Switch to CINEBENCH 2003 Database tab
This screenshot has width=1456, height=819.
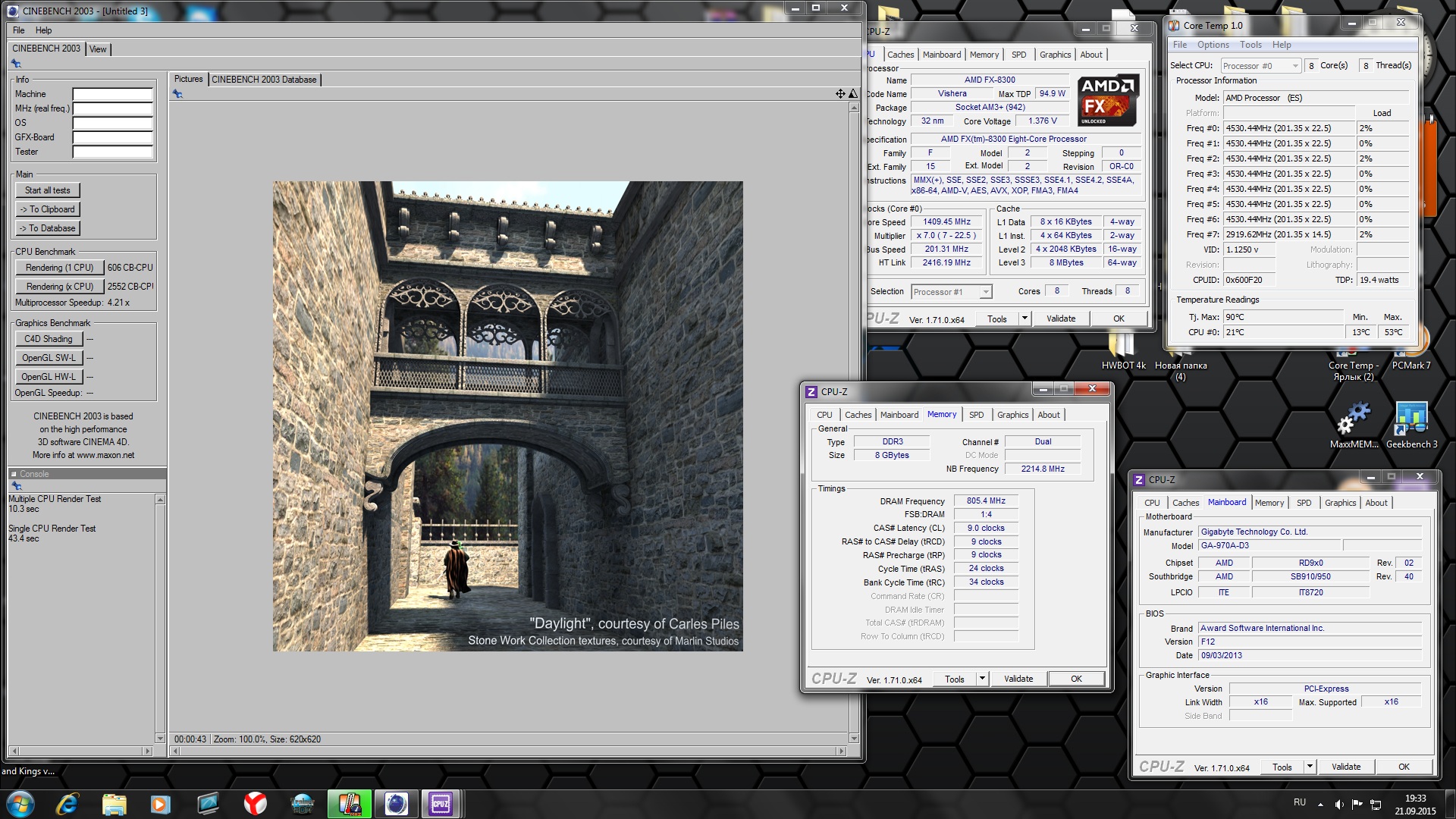click(264, 80)
